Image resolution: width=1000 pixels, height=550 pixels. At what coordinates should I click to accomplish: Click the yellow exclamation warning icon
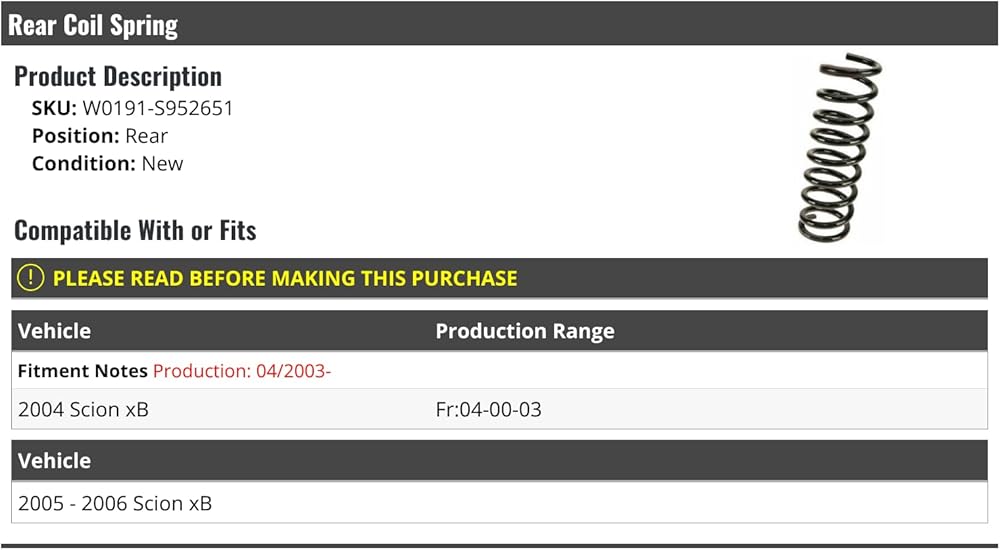(30, 278)
